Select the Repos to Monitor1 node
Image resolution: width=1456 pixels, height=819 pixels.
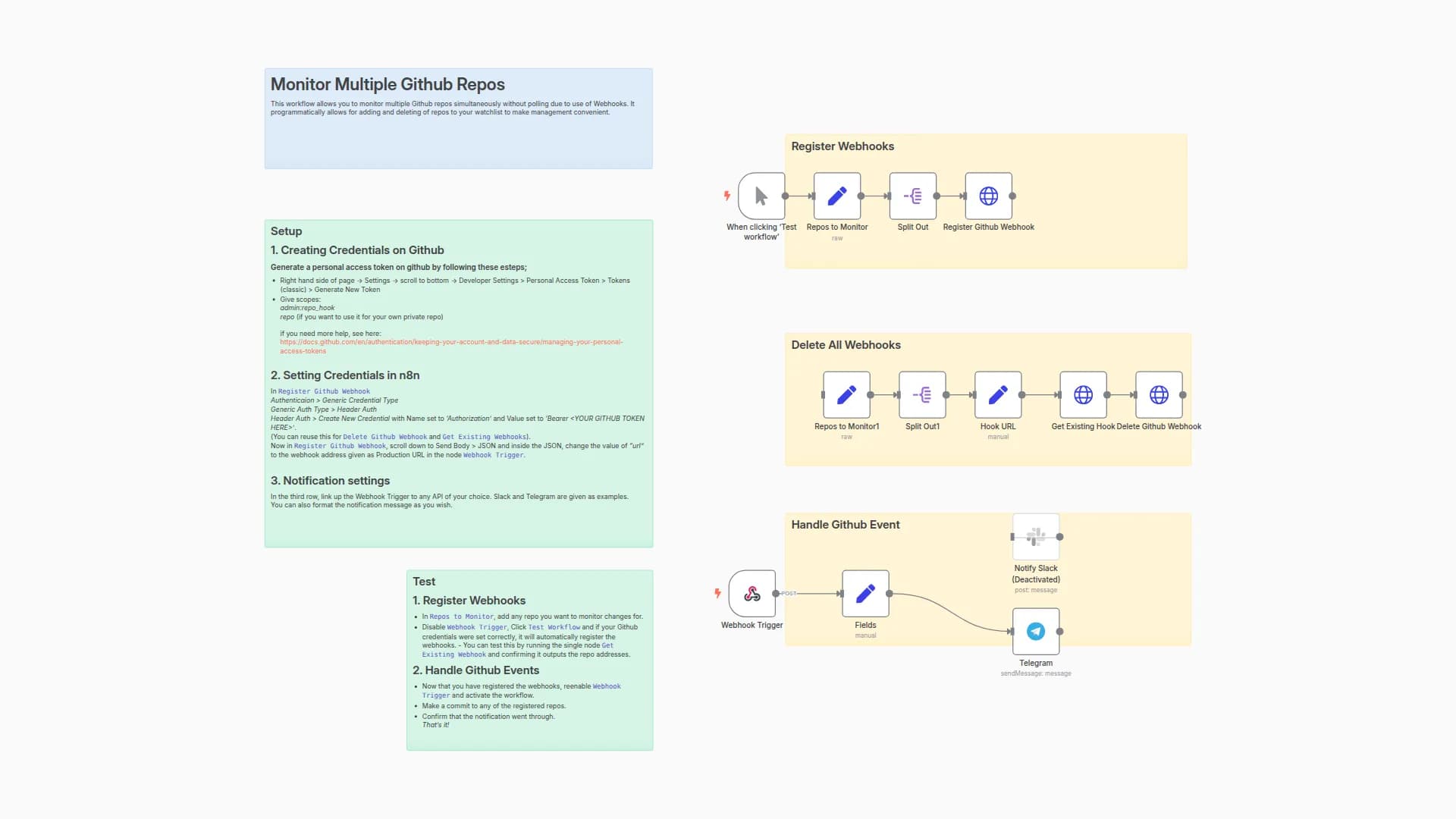[x=847, y=394]
